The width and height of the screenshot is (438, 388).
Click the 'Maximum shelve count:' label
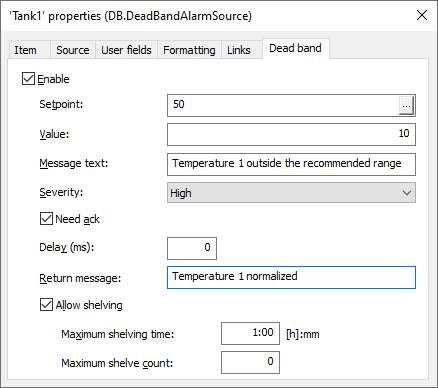(117, 363)
